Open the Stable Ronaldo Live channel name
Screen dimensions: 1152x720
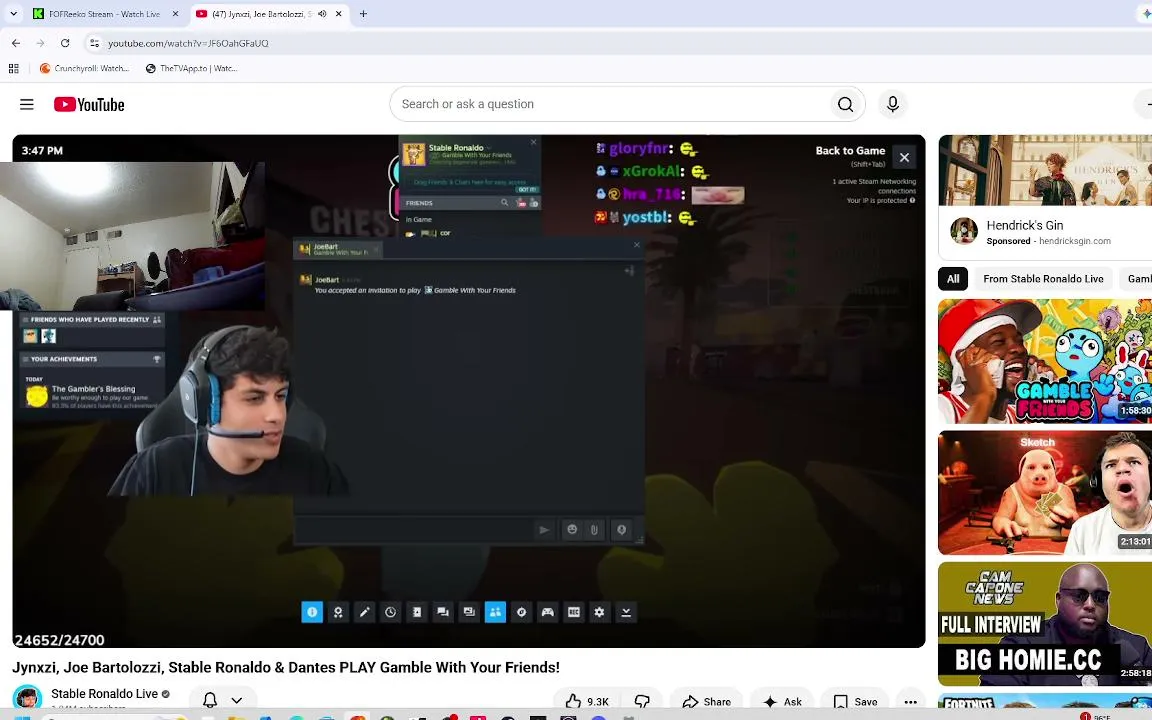click(x=104, y=694)
